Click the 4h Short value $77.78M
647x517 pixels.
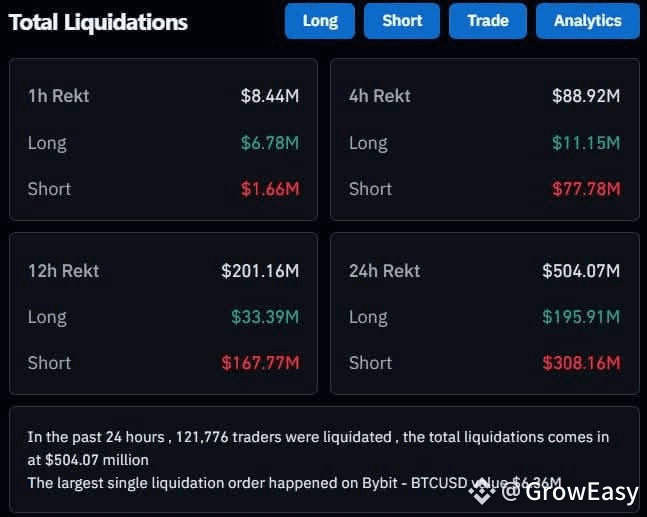click(x=586, y=189)
